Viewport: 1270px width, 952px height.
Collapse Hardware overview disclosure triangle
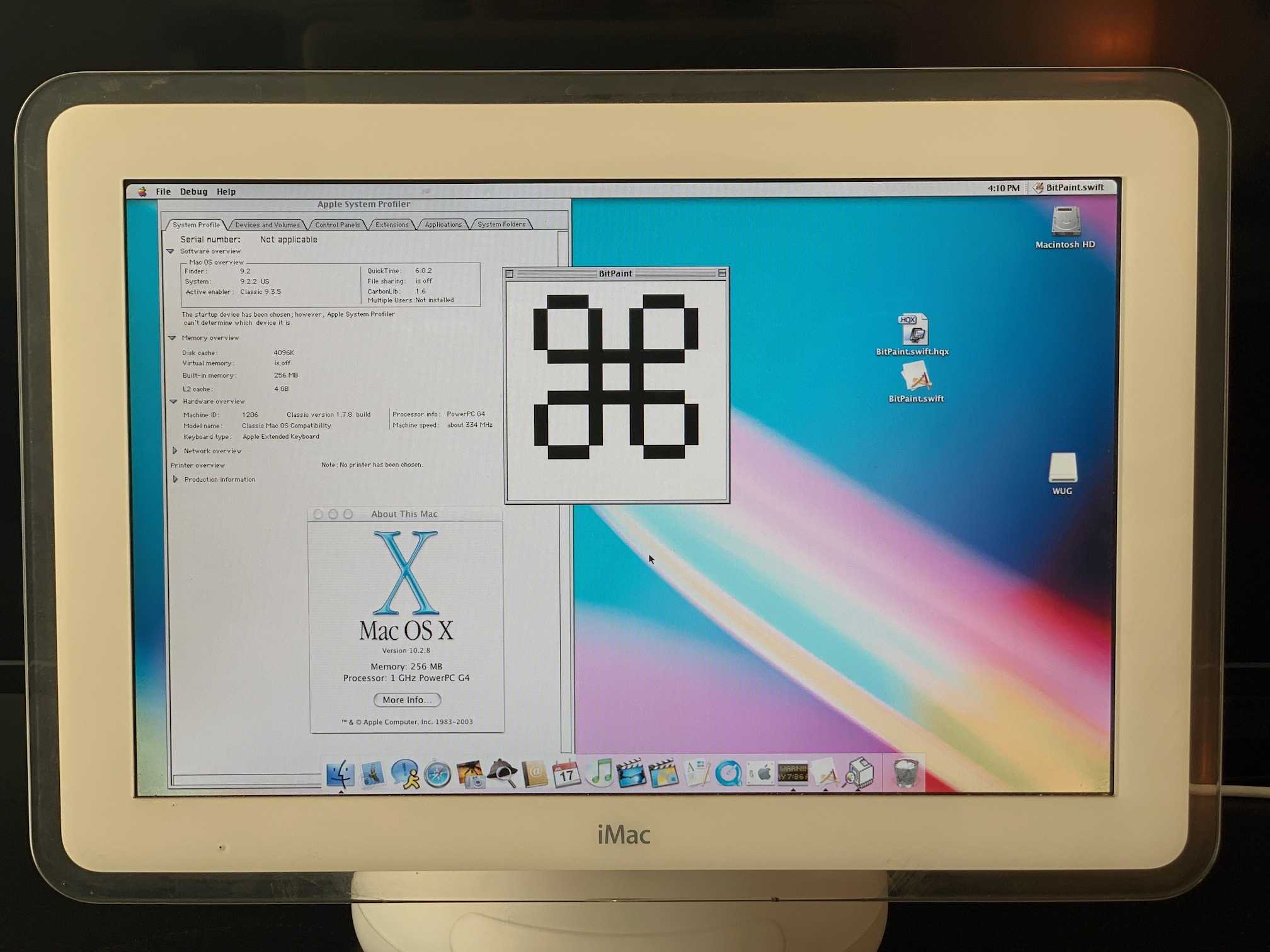(173, 402)
